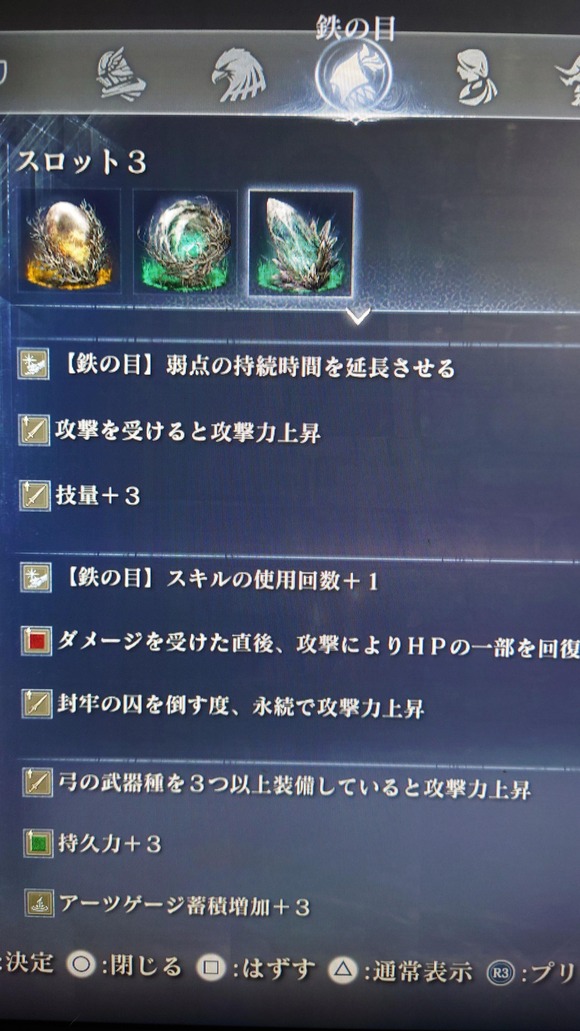
Task: Click the square はずす remove prompt
Action: [x=256, y=969]
